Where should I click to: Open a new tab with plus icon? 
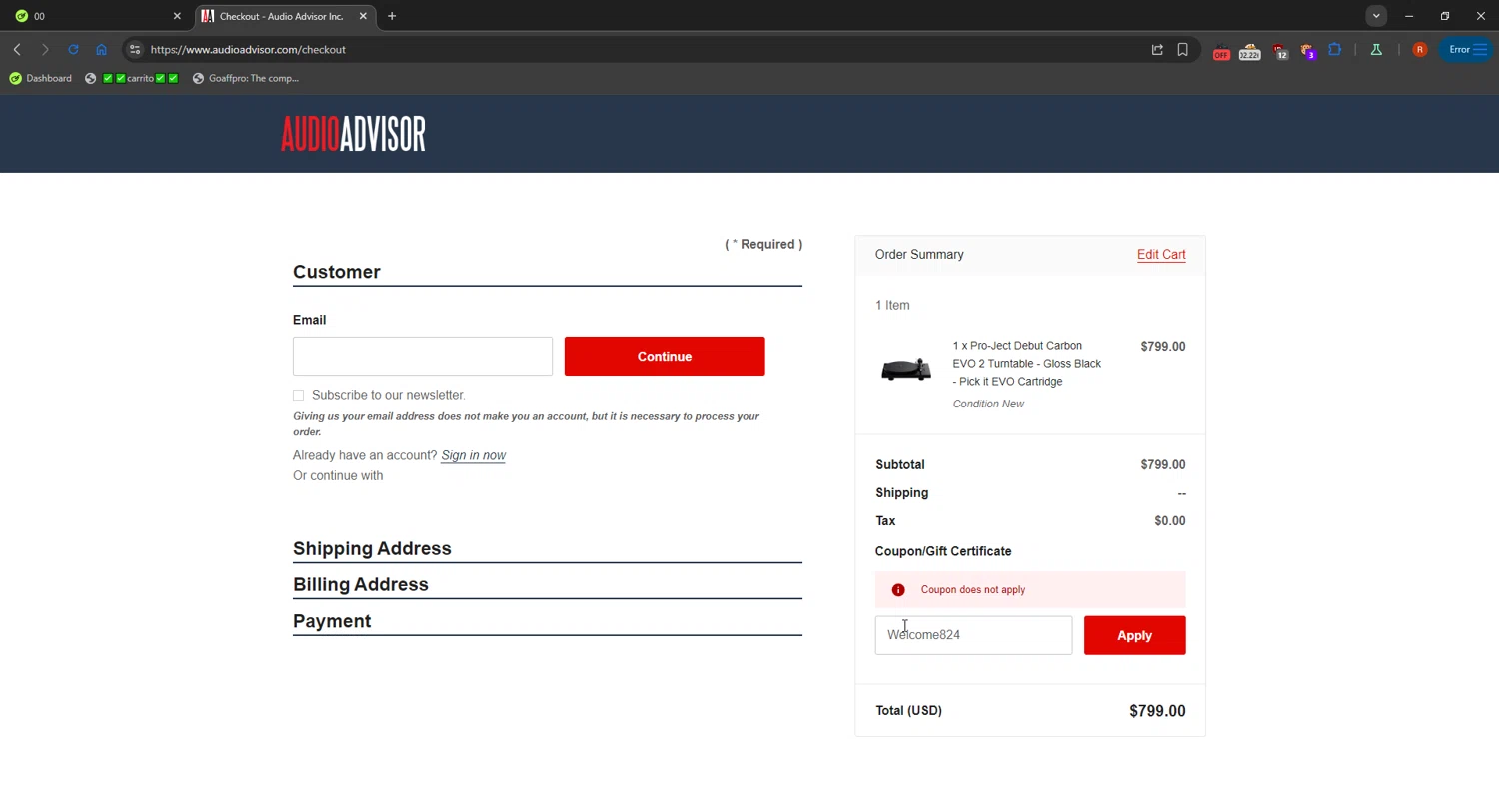[x=392, y=16]
